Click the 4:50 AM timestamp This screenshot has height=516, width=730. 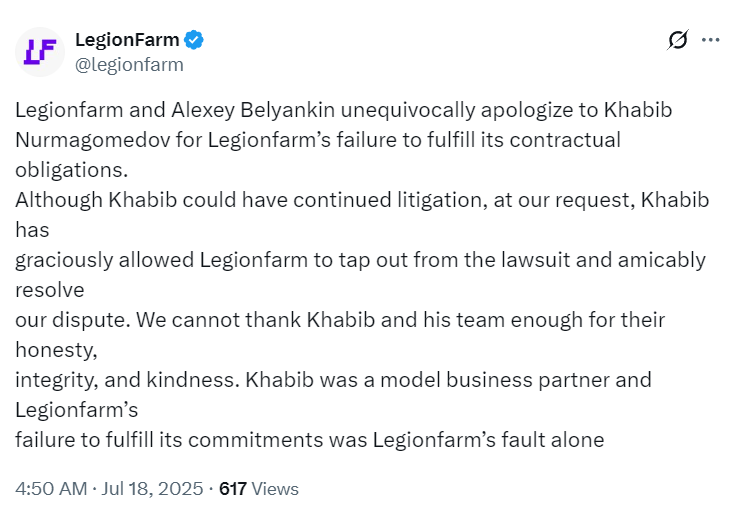(50, 489)
